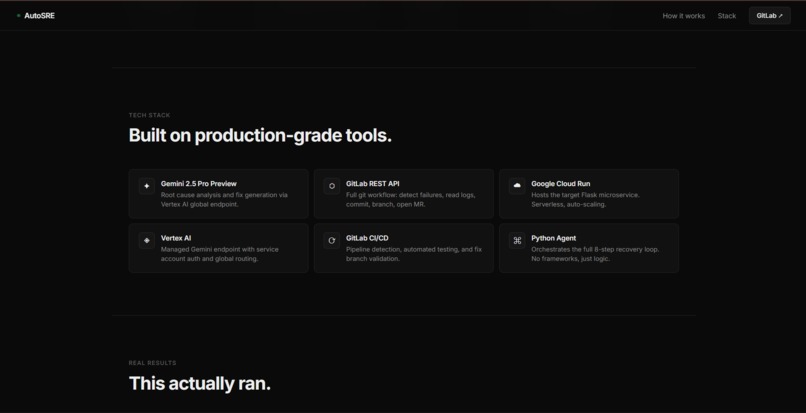Click the hexagon icon beside GitLab REST API
The width and height of the screenshot is (806, 413).
pos(332,186)
